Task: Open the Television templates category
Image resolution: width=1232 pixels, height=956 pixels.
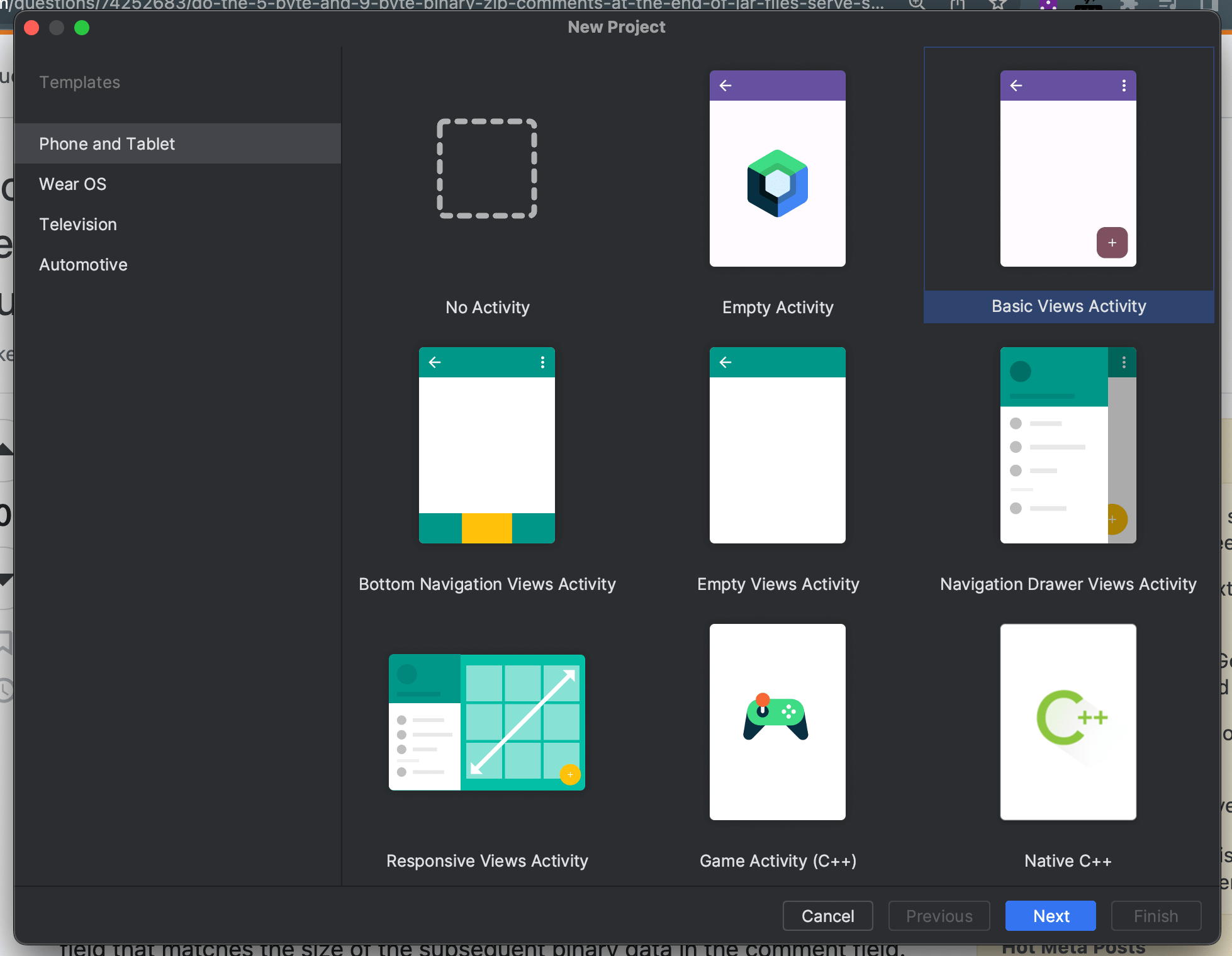Action: [78, 225]
